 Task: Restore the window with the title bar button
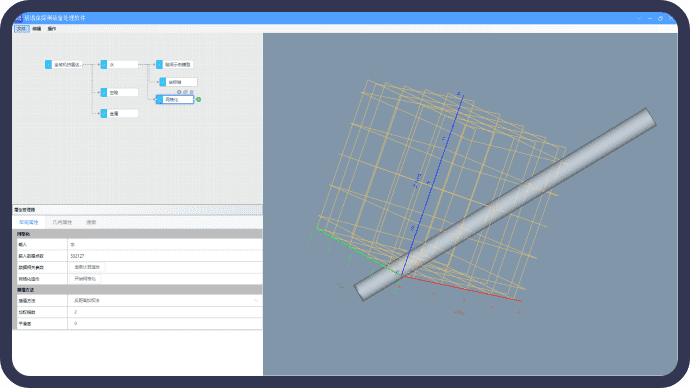point(661,18)
